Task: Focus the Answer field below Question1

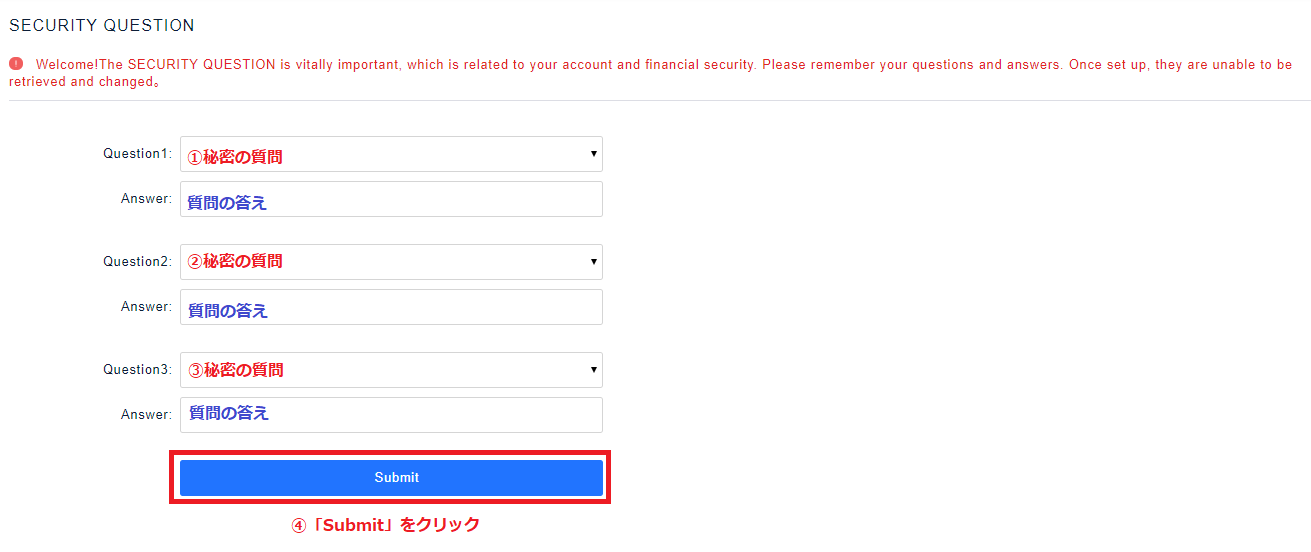Action: 391,199
